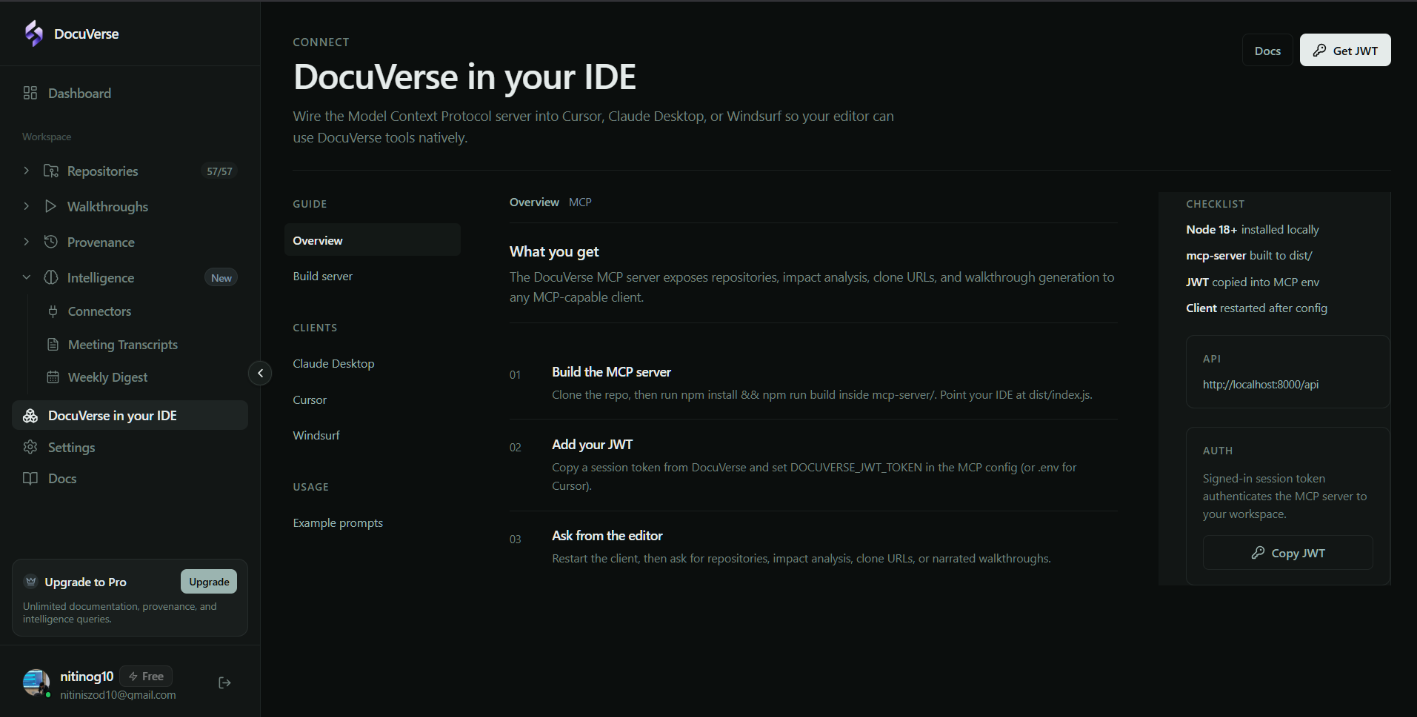Expand the Repositories tree chevron

point(26,171)
